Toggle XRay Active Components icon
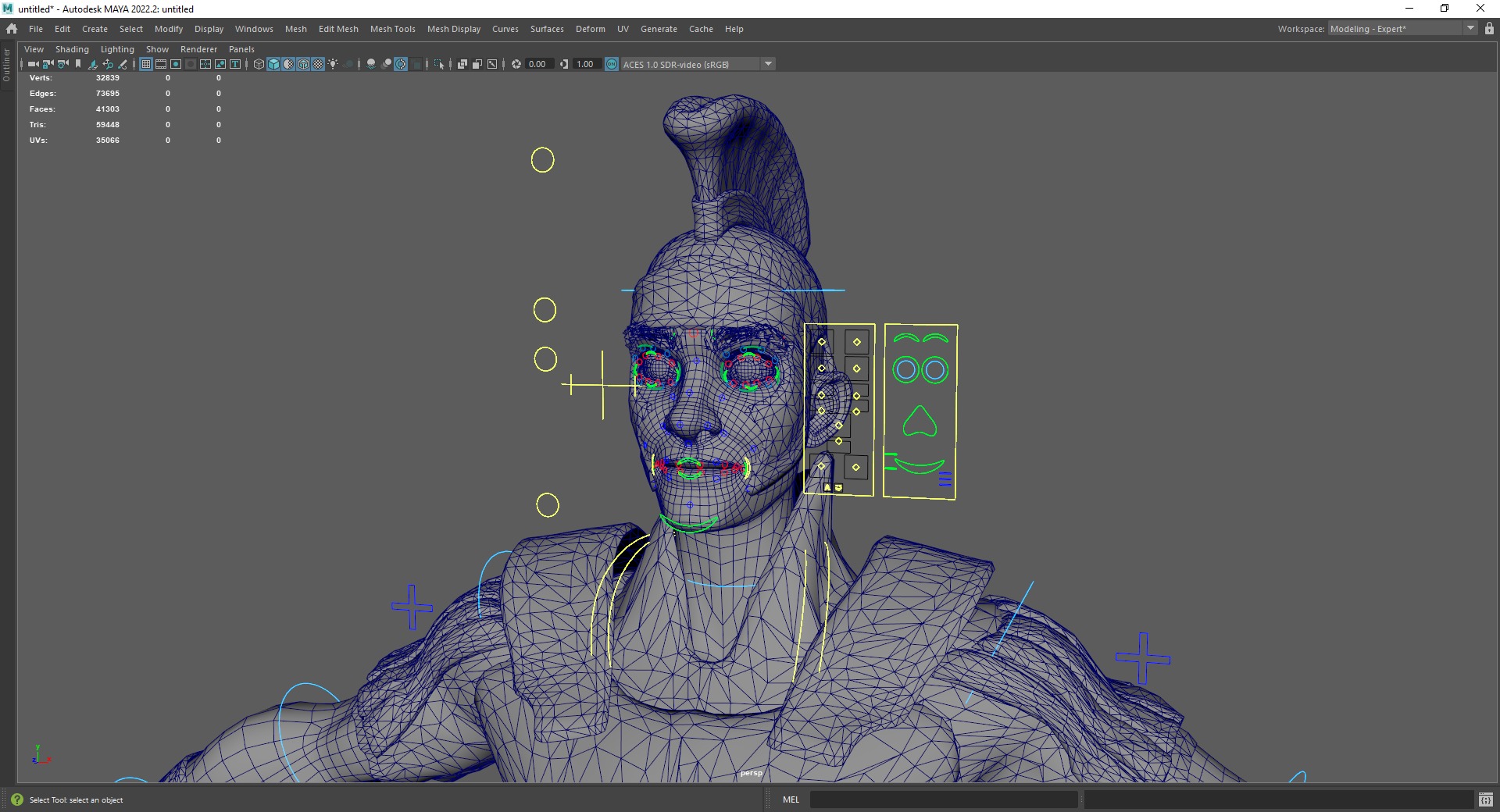The image size is (1500, 812). click(x=477, y=64)
